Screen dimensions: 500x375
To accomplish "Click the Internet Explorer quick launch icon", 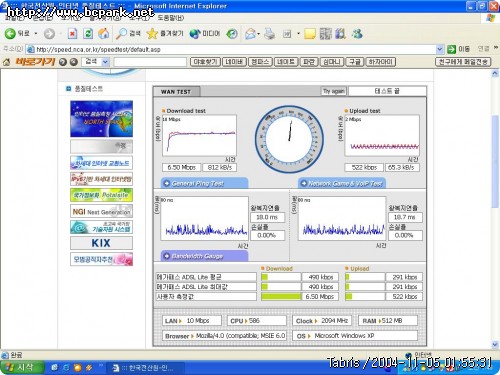I will (66, 368).
